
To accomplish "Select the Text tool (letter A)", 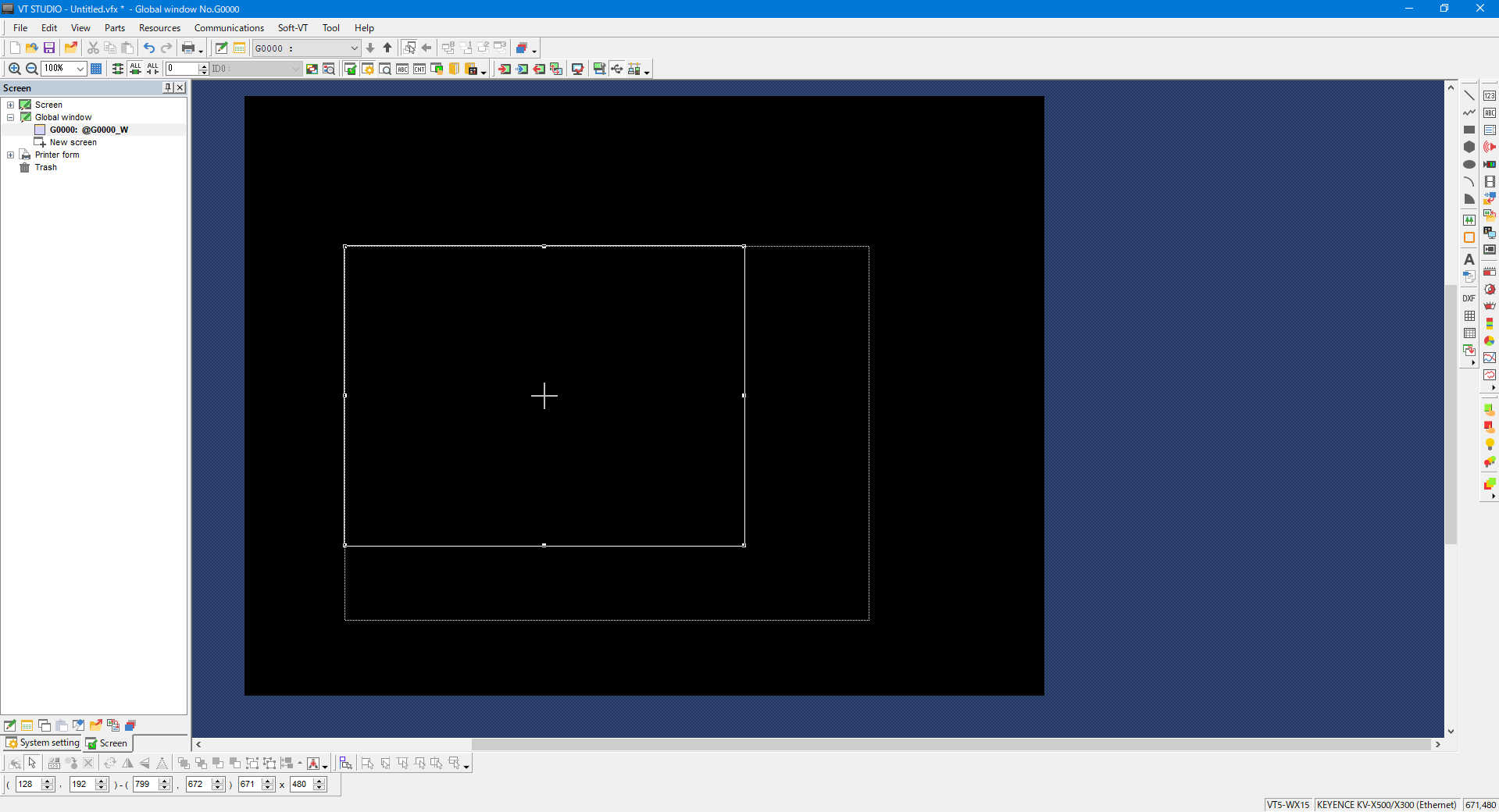I will coord(1469,259).
